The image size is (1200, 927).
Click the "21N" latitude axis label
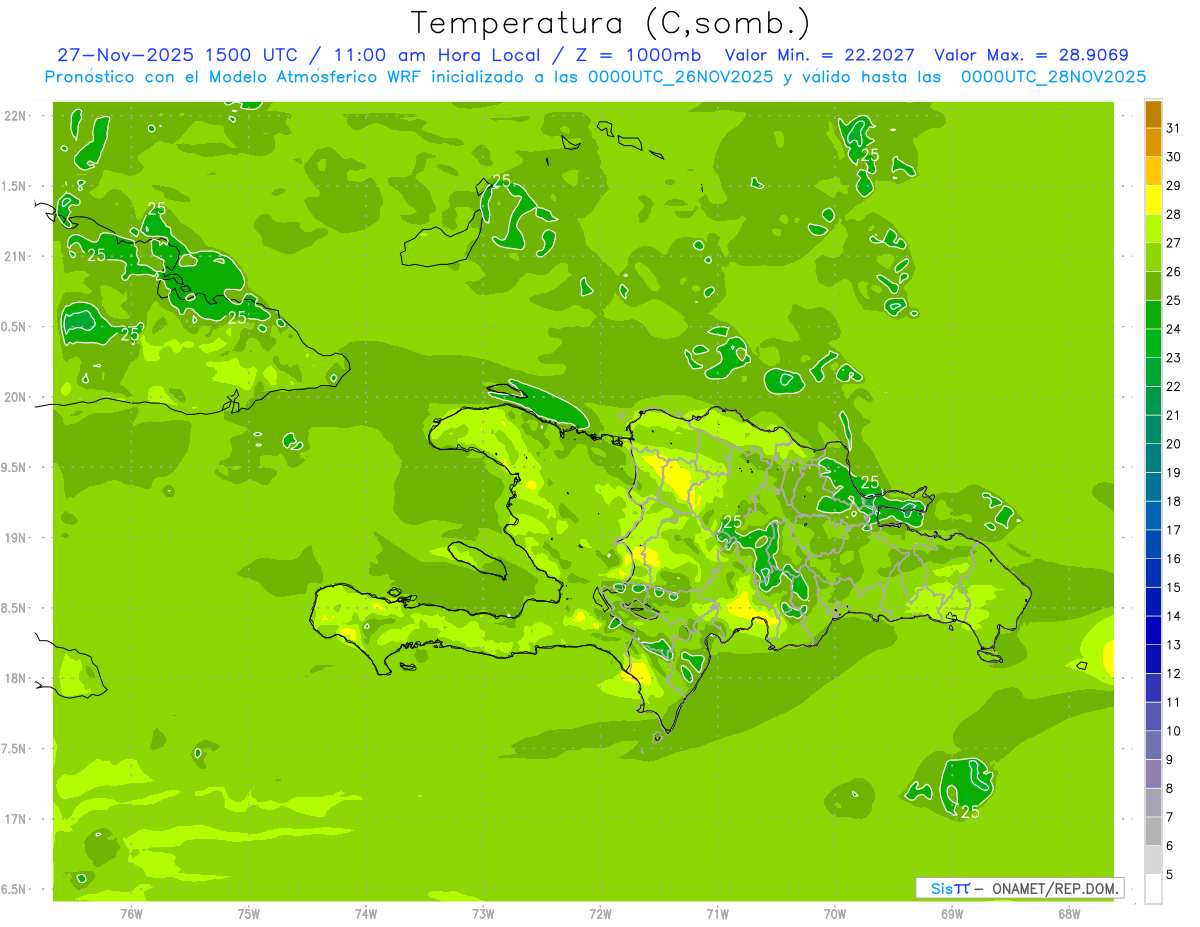16,256
